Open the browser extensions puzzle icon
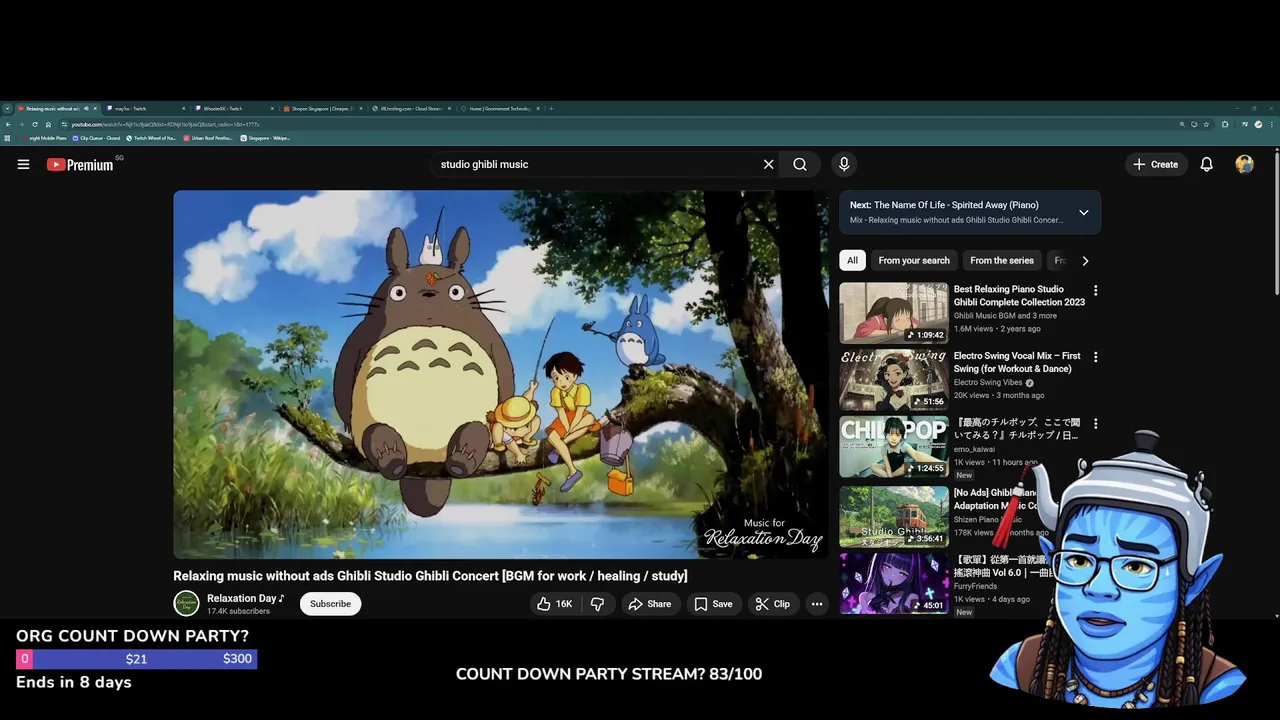The image size is (1280, 720). [x=1225, y=124]
